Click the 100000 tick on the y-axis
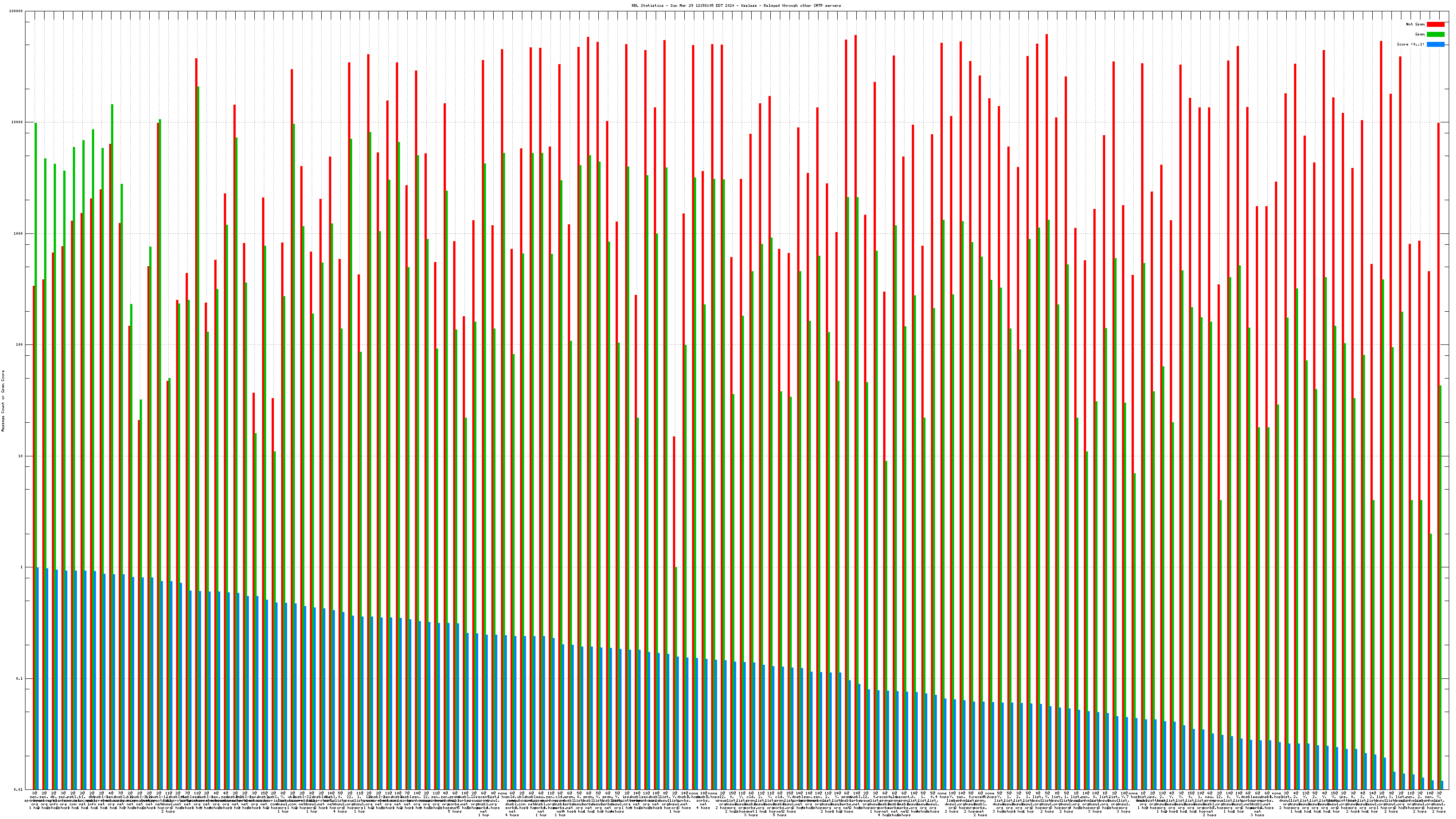 [17, 11]
